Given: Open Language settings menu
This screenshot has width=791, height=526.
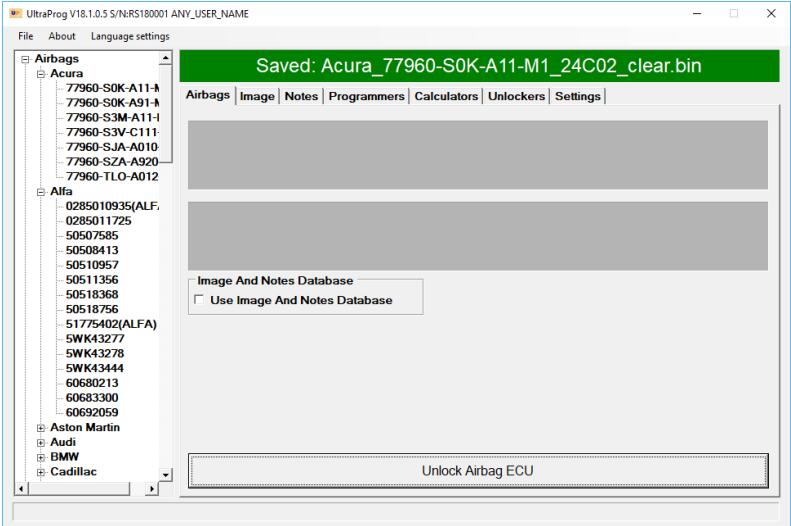Looking at the screenshot, I should coord(130,36).
